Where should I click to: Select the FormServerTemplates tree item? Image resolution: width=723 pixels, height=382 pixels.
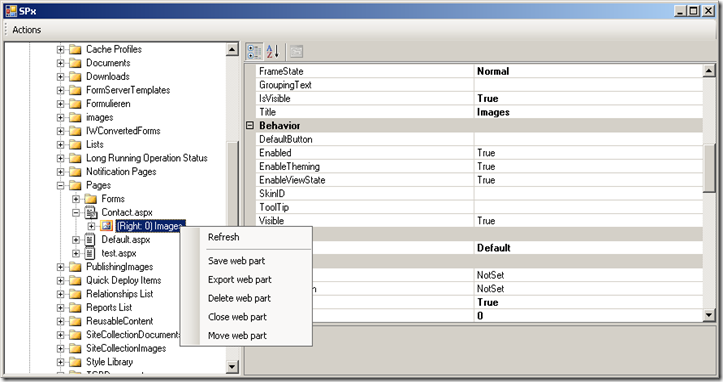coord(128,90)
